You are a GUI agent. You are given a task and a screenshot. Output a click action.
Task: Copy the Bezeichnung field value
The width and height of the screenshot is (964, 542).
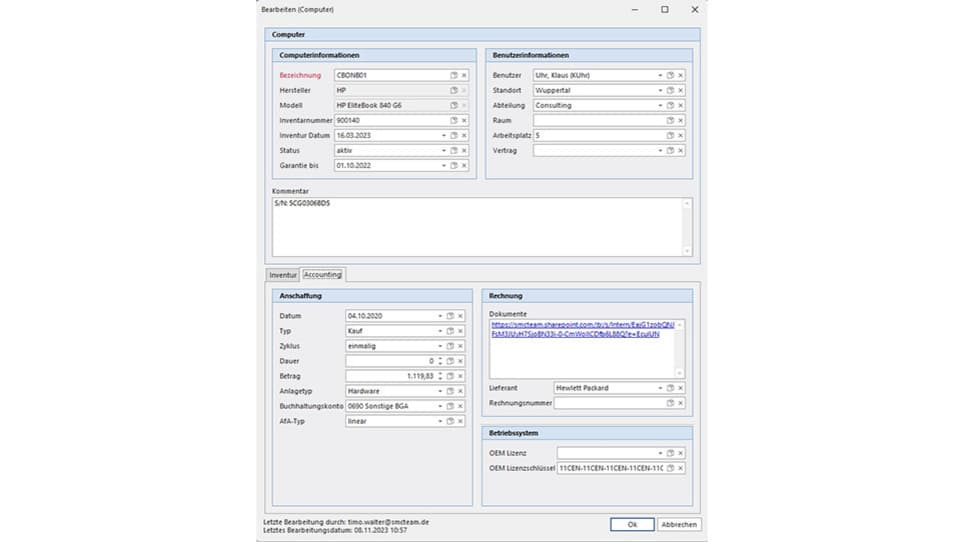coord(454,75)
